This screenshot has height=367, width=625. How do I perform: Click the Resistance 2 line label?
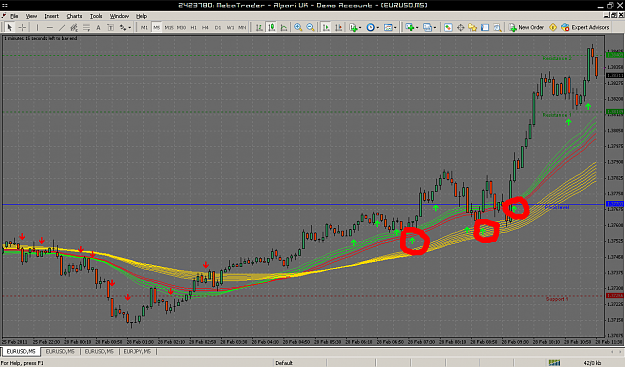click(x=557, y=58)
